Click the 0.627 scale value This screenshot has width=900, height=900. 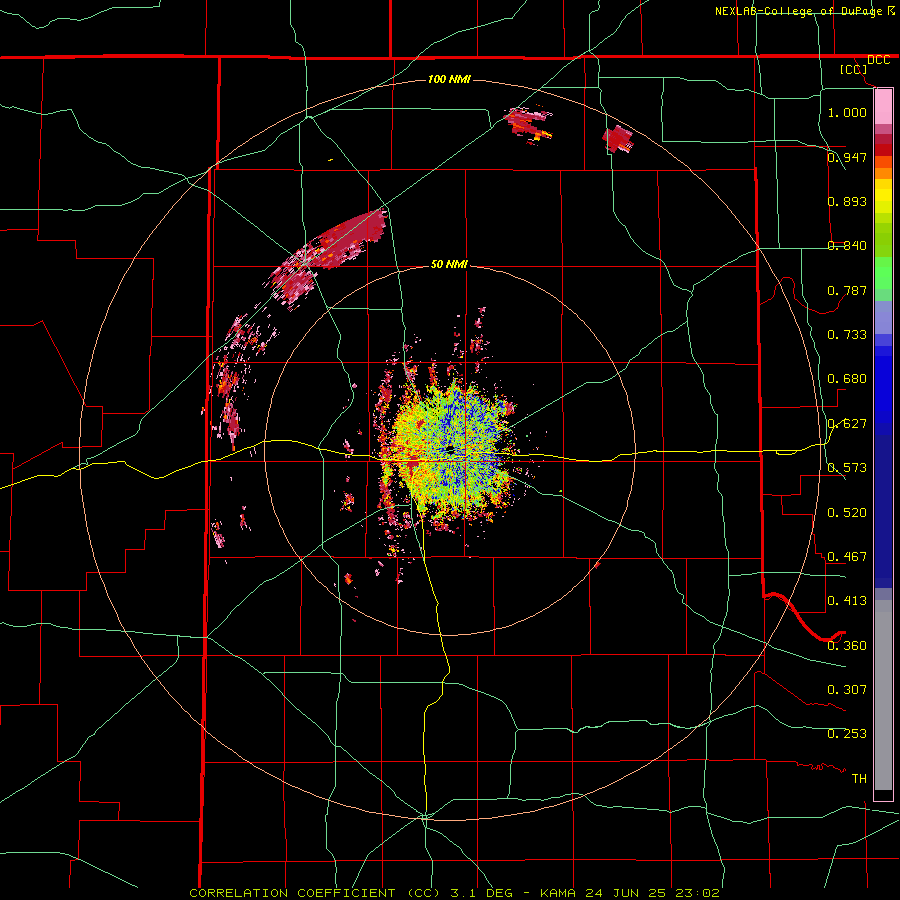click(x=847, y=423)
